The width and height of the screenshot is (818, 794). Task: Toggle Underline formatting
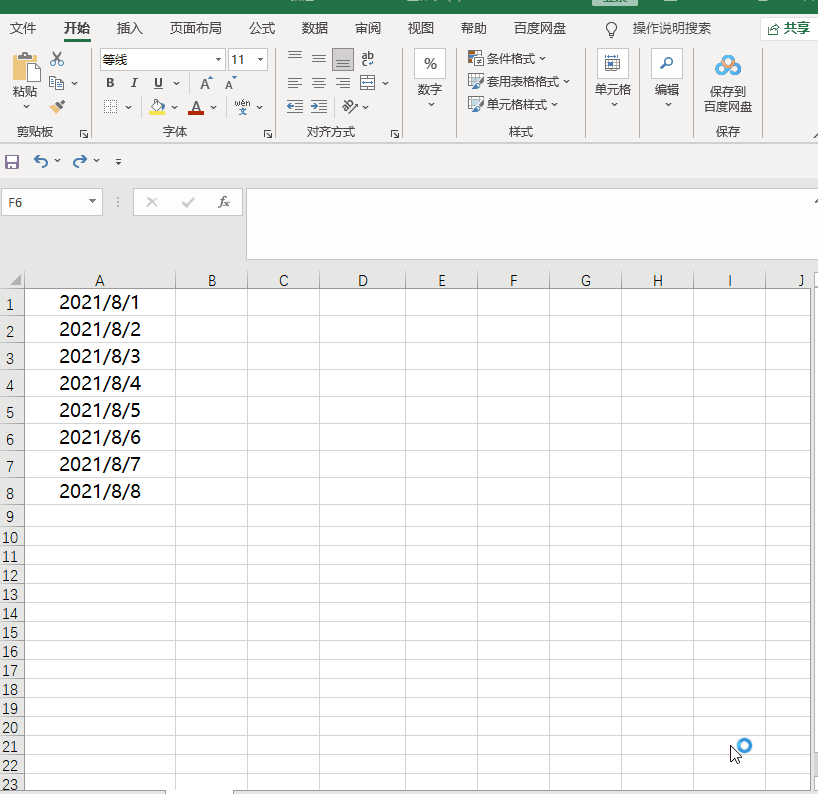(x=158, y=83)
